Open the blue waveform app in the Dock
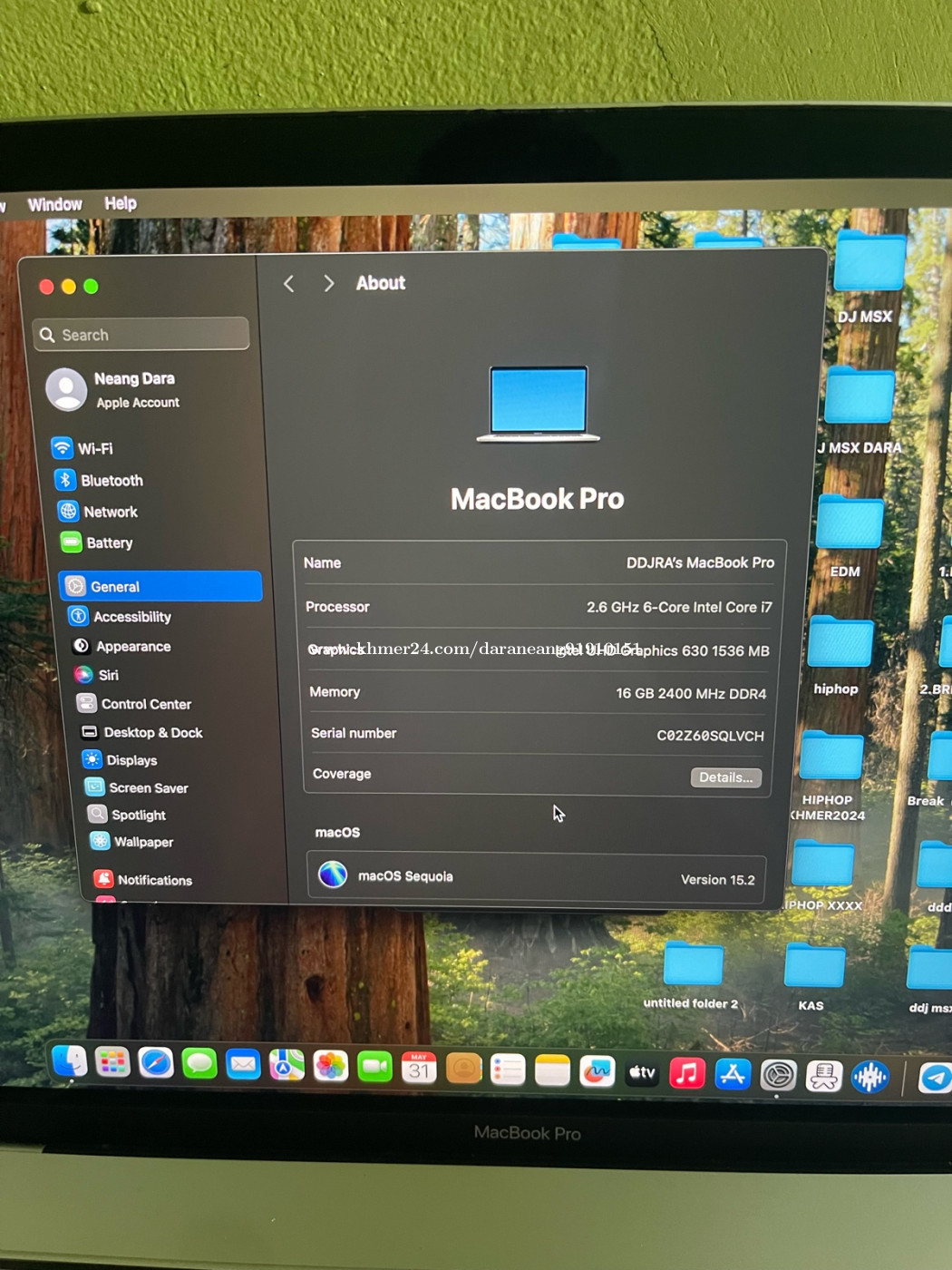 click(x=869, y=1078)
